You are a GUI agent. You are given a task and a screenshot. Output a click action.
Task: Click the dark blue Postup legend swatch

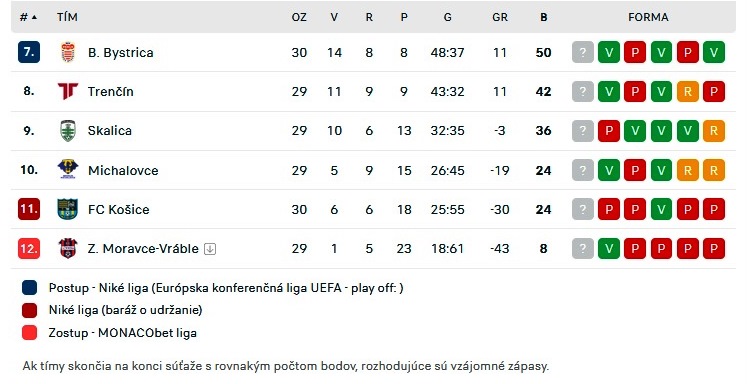[30, 288]
